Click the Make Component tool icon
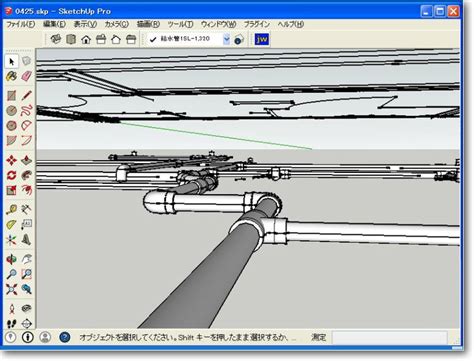Viewport: 474px width, 361px height. click(x=26, y=62)
